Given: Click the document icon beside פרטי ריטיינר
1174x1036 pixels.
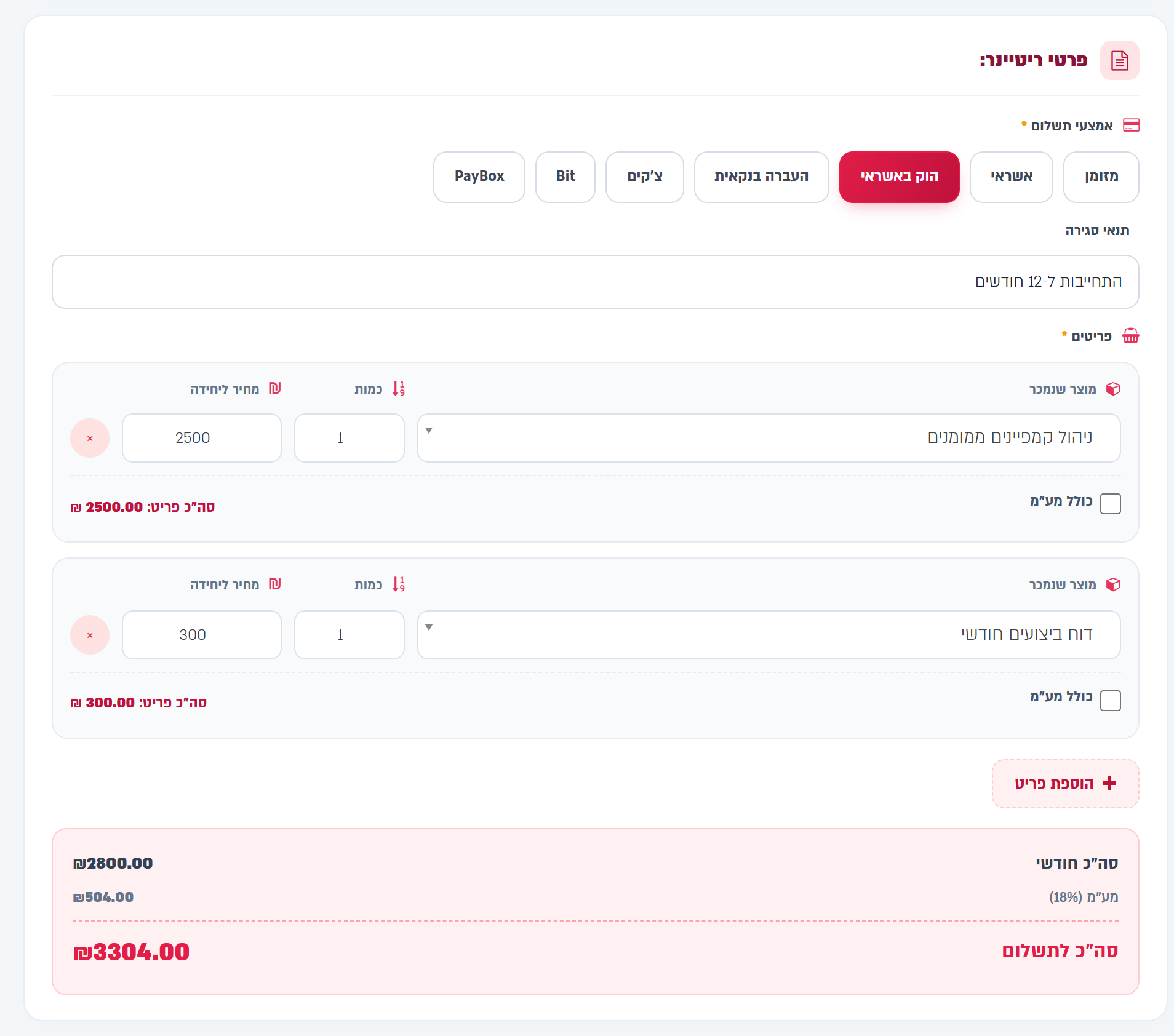Looking at the screenshot, I should click(x=1119, y=60).
